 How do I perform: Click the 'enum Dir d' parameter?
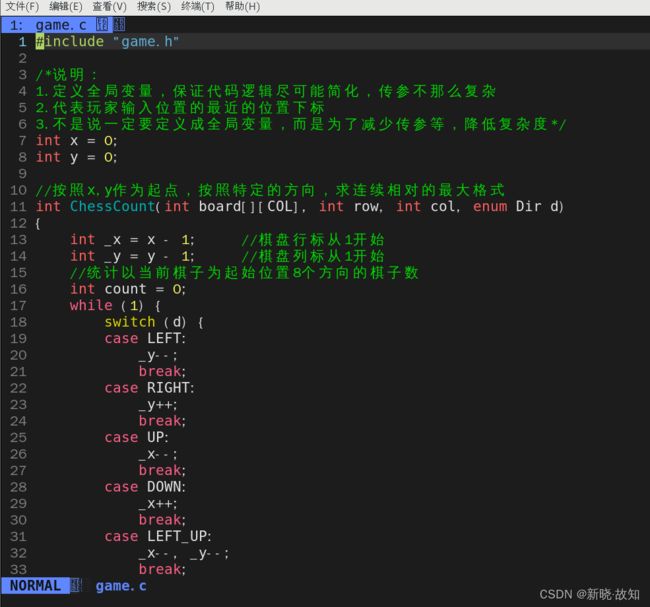pyautogui.click(x=518, y=206)
